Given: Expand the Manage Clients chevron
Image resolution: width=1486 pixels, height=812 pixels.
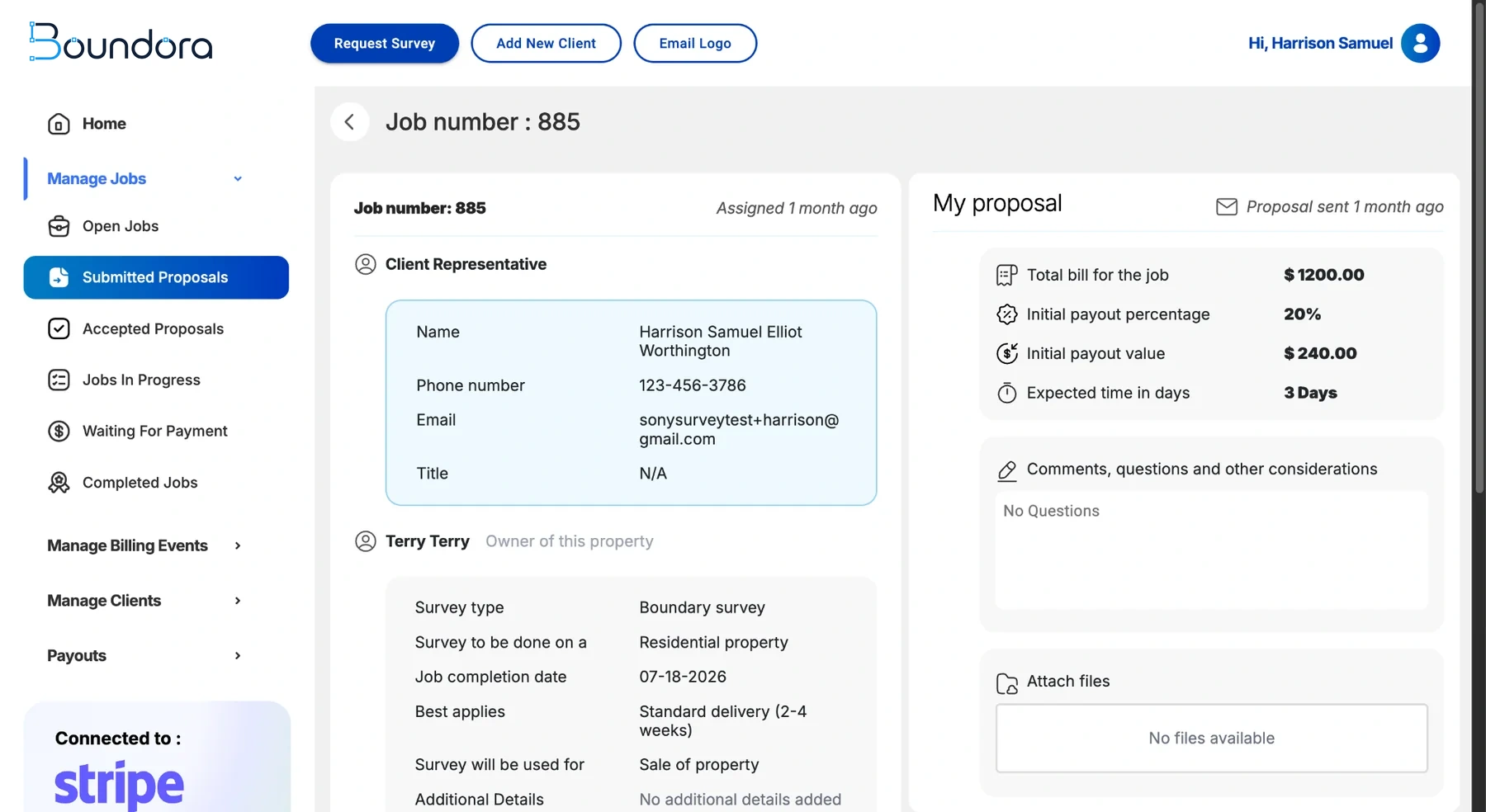Looking at the screenshot, I should (238, 601).
